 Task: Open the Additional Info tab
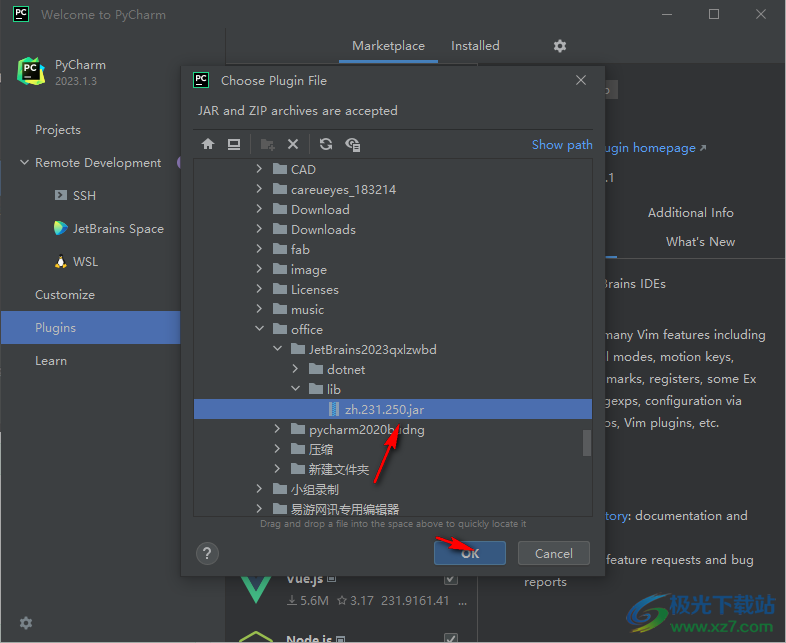click(690, 212)
